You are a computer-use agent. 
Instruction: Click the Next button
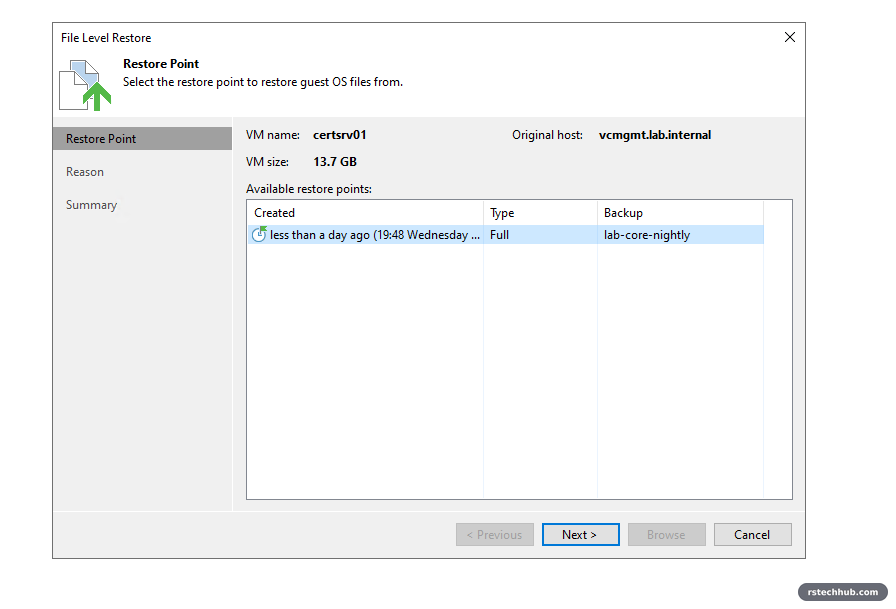point(581,535)
